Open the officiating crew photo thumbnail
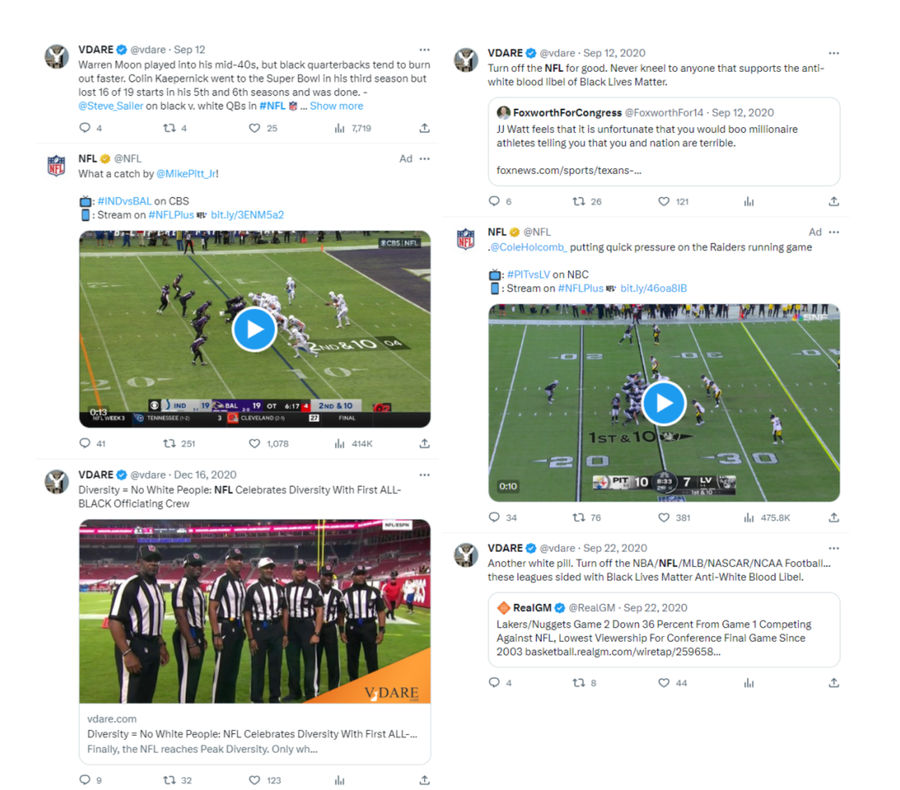The width and height of the screenshot is (900, 790). [255, 611]
